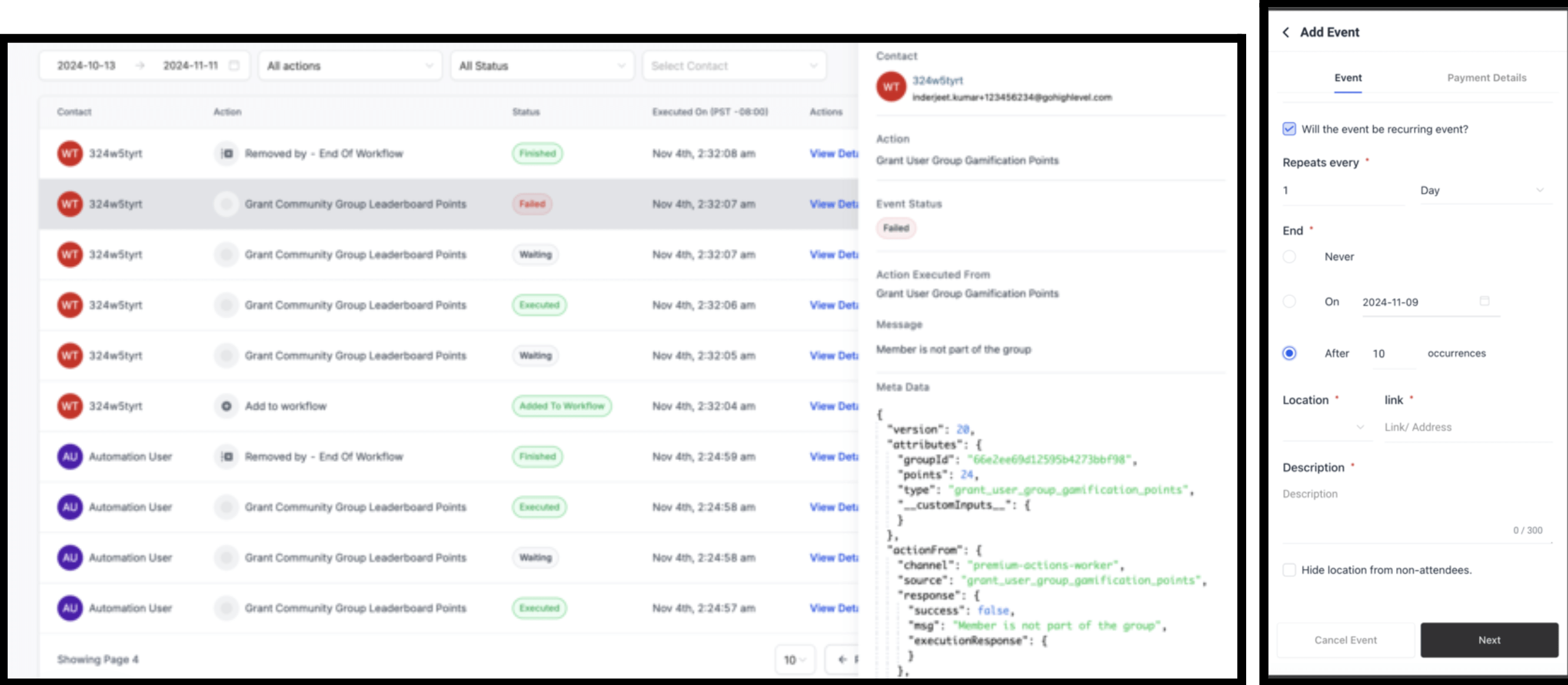The width and height of the screenshot is (1568, 685).
Task: Select the Never end radio option
Action: 1289,257
